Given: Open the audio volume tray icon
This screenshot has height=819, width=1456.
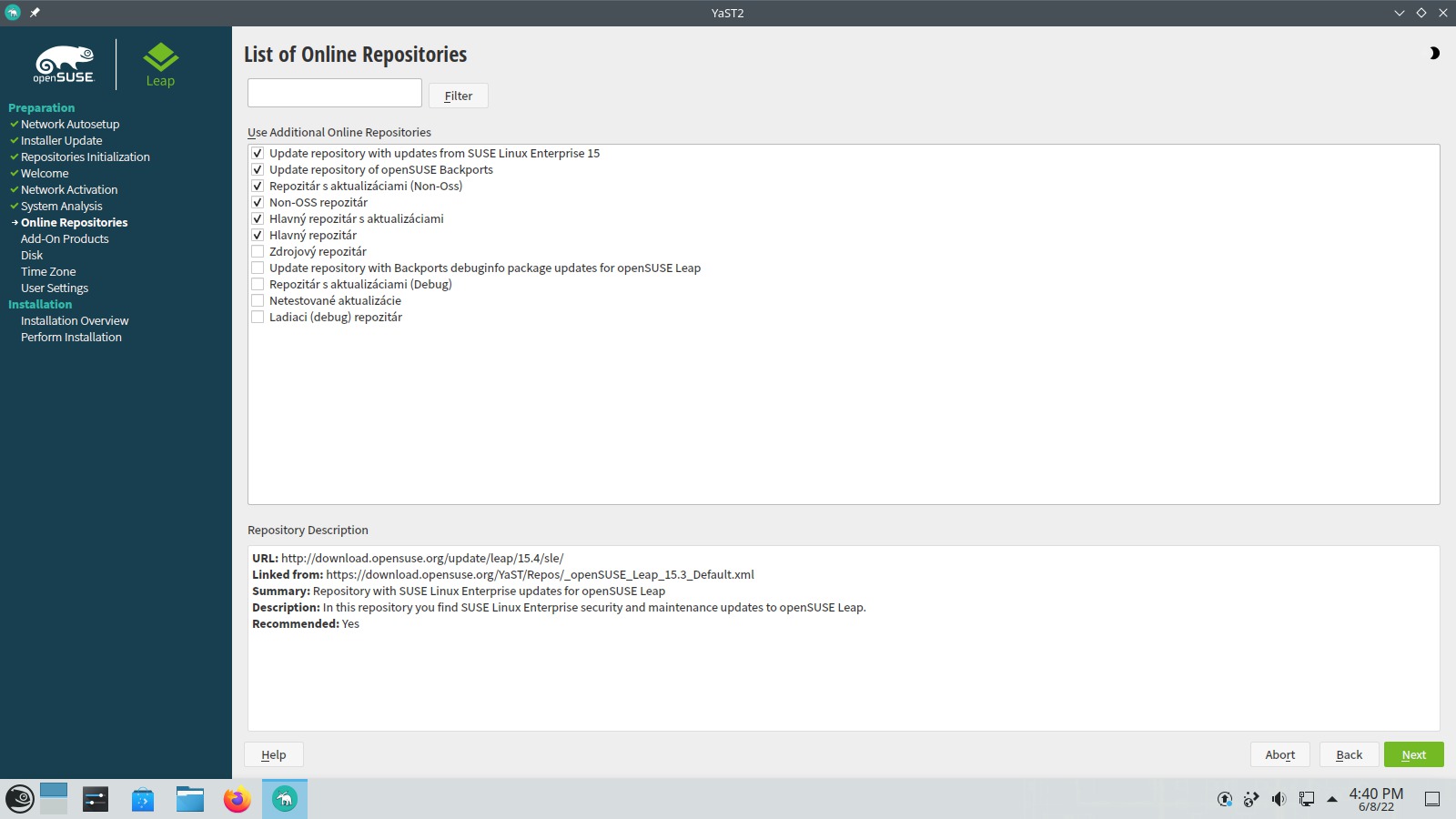Looking at the screenshot, I should [x=1279, y=799].
